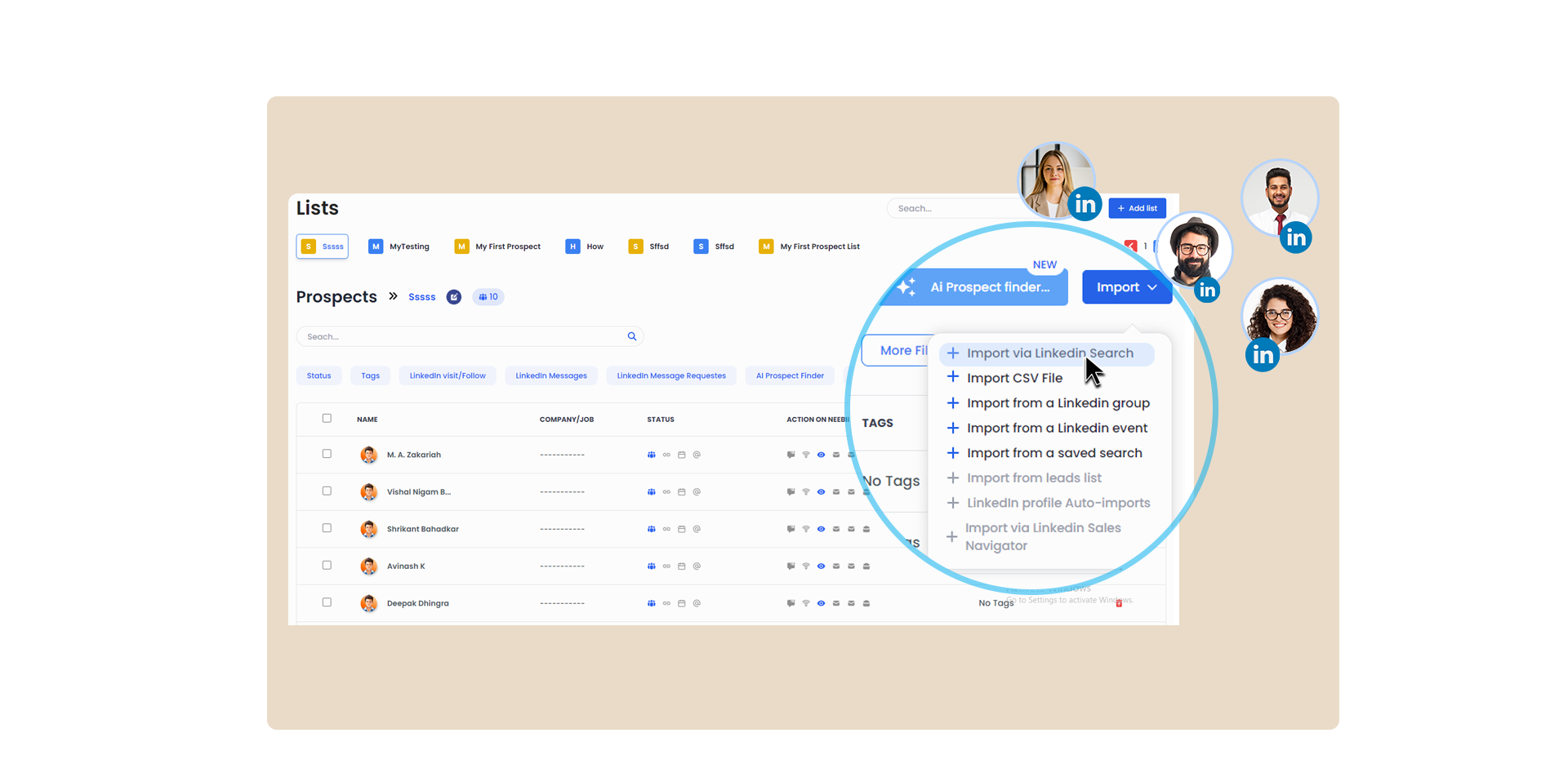Click the group people icon for Avinash K
The image size is (1568, 764).
pos(651,566)
